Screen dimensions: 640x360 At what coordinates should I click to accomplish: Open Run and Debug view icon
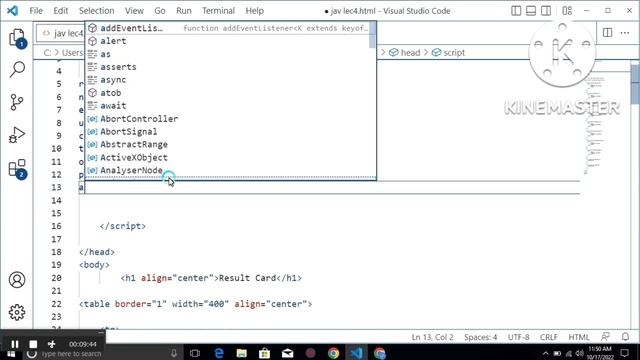point(17,135)
